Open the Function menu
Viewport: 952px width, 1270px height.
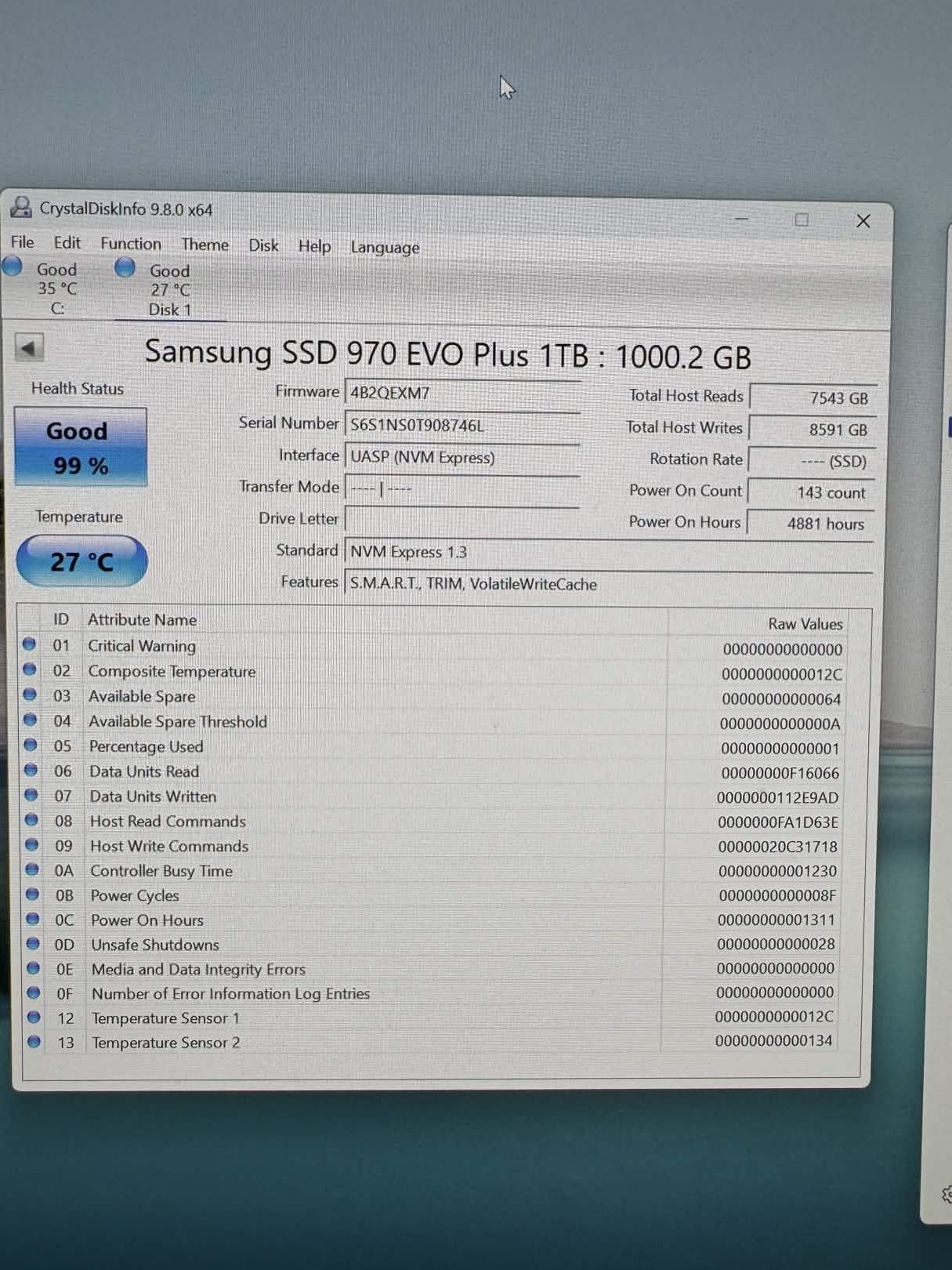pyautogui.click(x=130, y=244)
